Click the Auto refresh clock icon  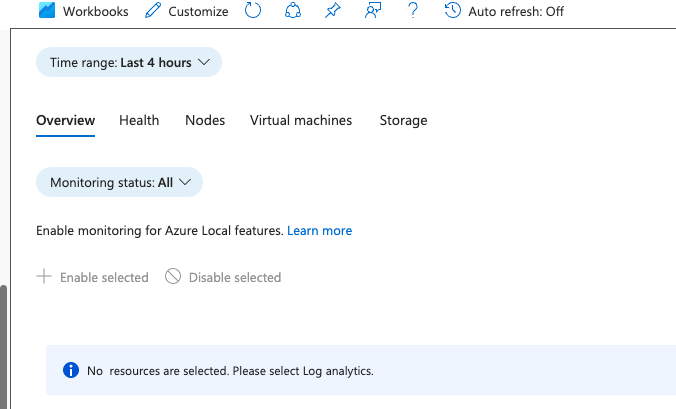click(x=453, y=11)
